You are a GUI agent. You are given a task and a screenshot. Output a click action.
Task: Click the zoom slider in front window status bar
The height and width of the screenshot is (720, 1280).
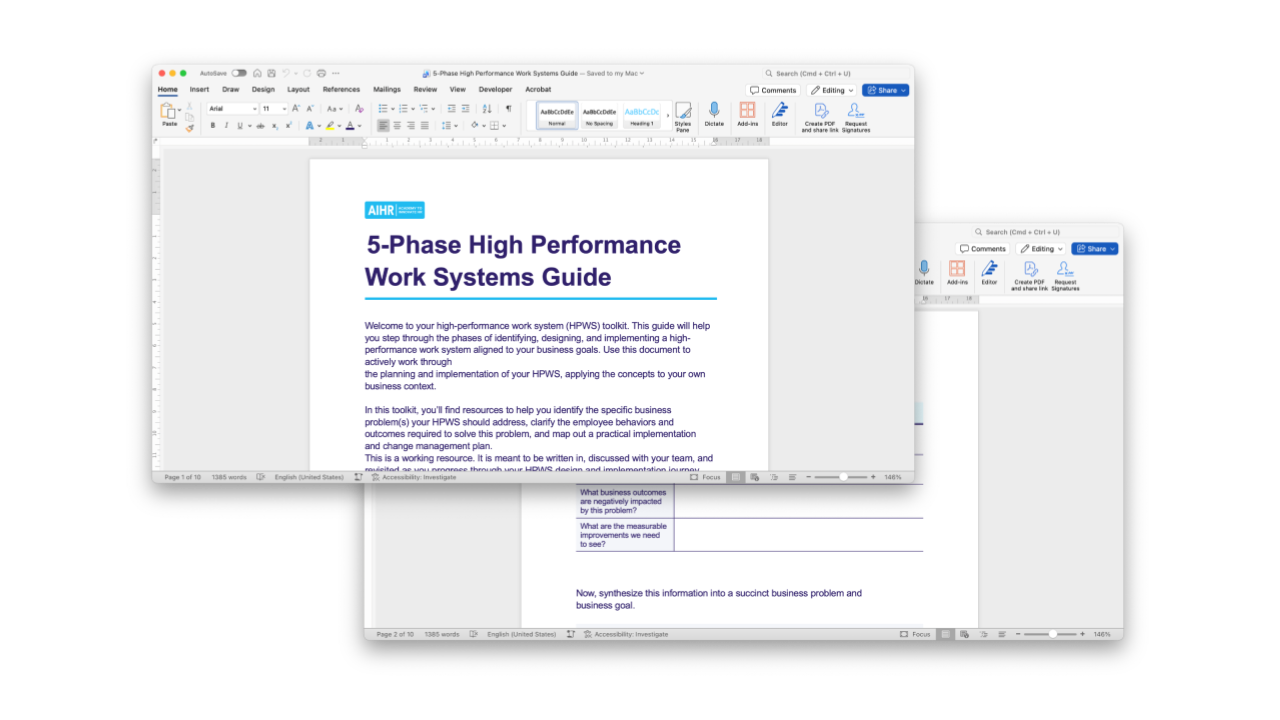[x=843, y=477]
